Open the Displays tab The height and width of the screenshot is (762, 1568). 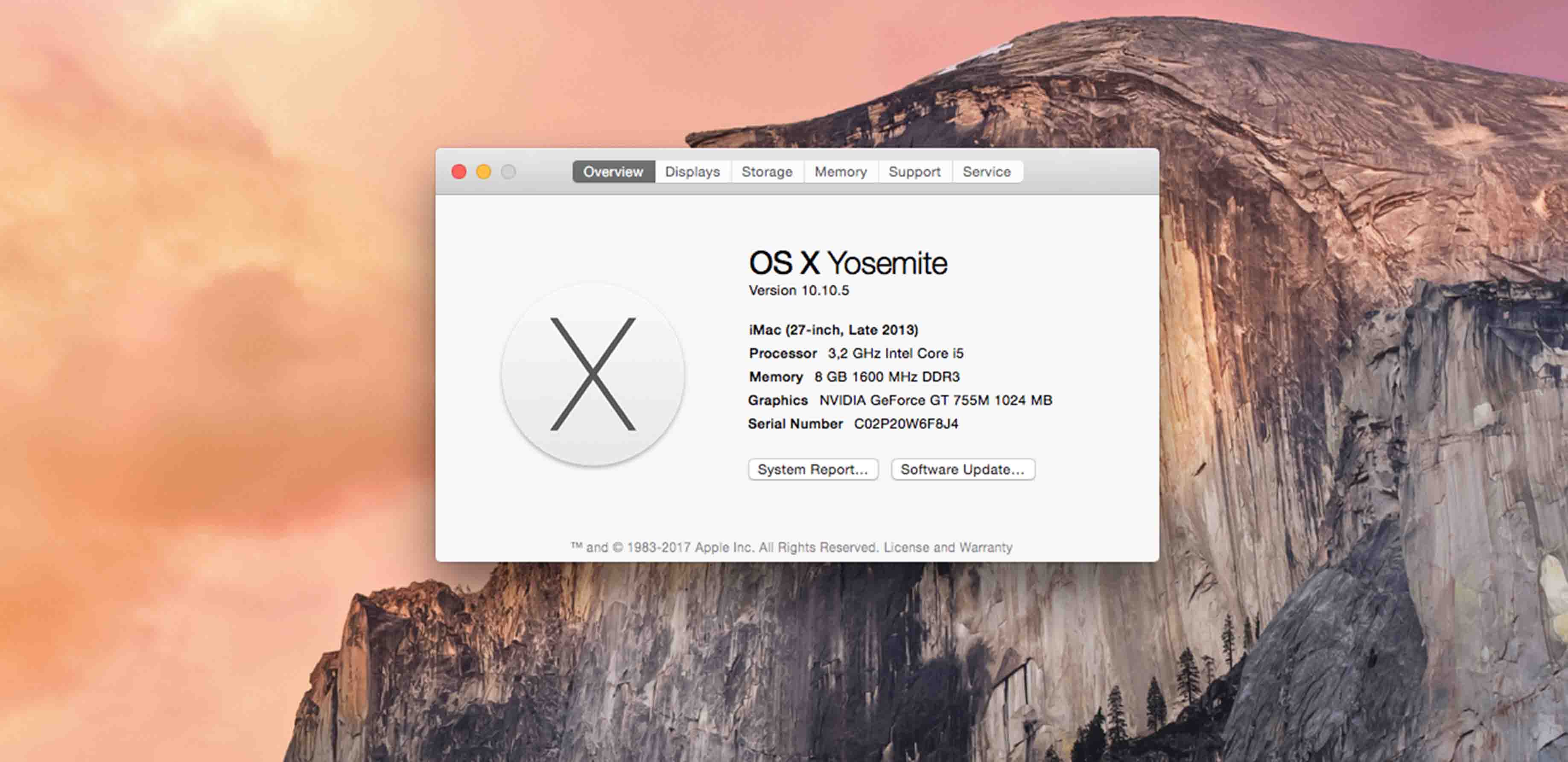click(692, 172)
